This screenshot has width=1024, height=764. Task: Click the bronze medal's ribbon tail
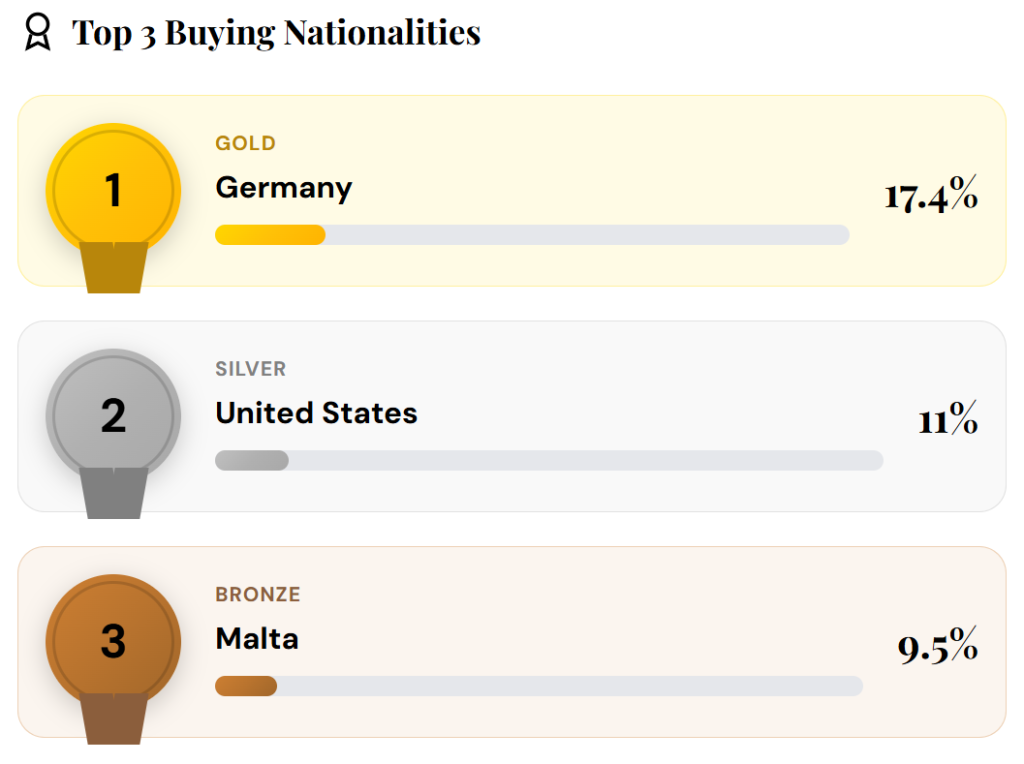(x=114, y=719)
